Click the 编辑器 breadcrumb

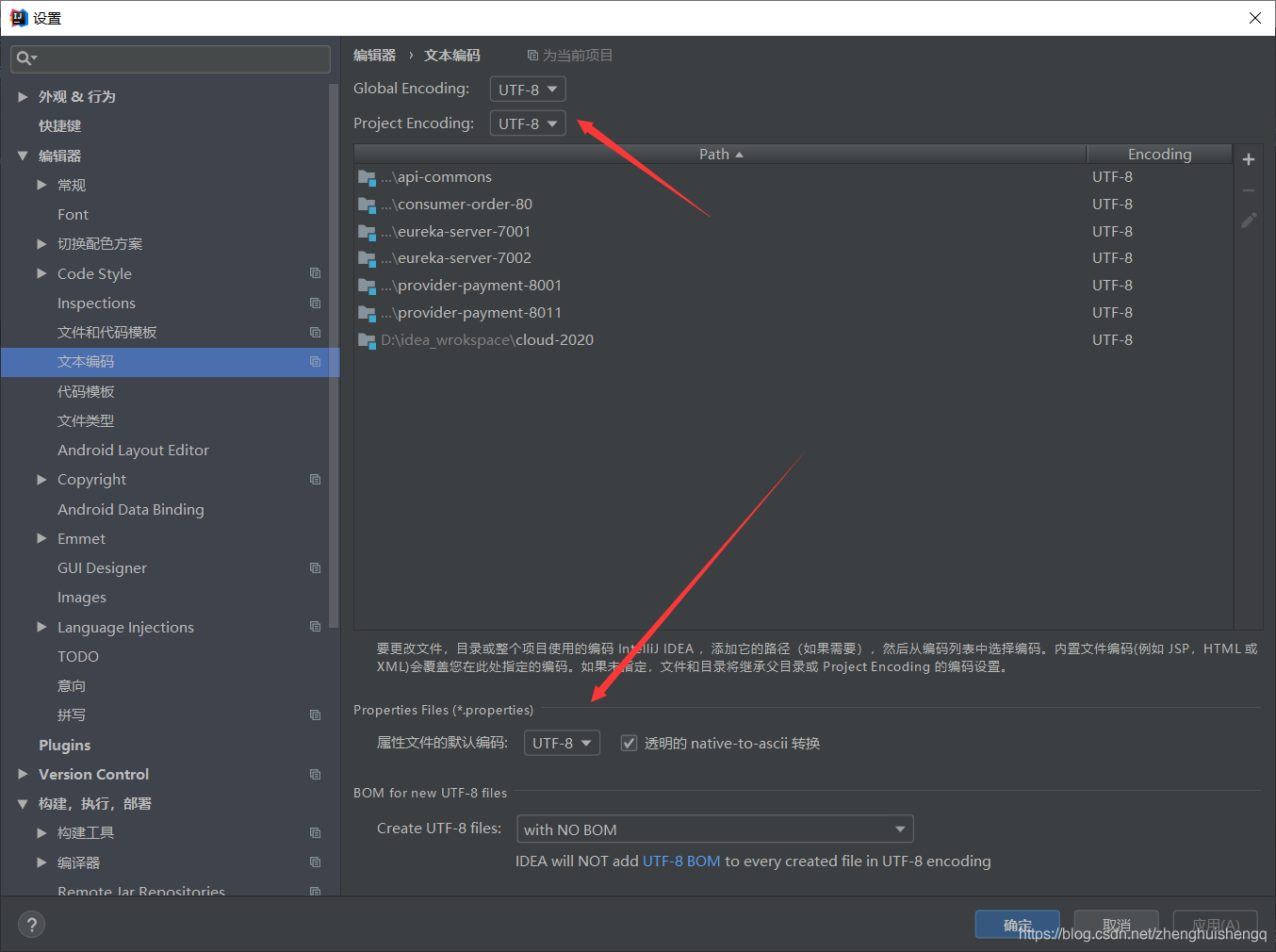(374, 56)
